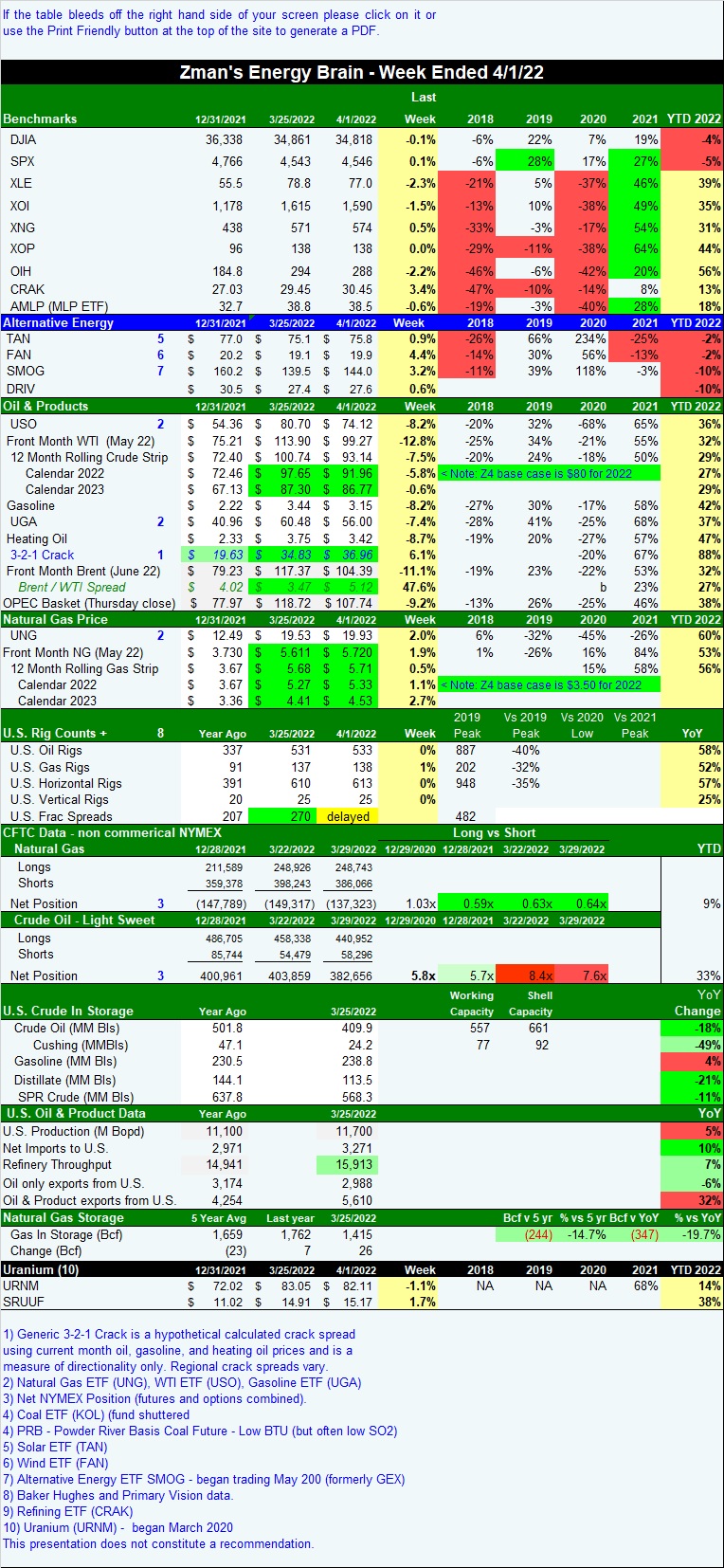This screenshot has height=1568, width=724.
Task: Click the "U.S. Vertical Rigs" label
Action: click(x=59, y=799)
